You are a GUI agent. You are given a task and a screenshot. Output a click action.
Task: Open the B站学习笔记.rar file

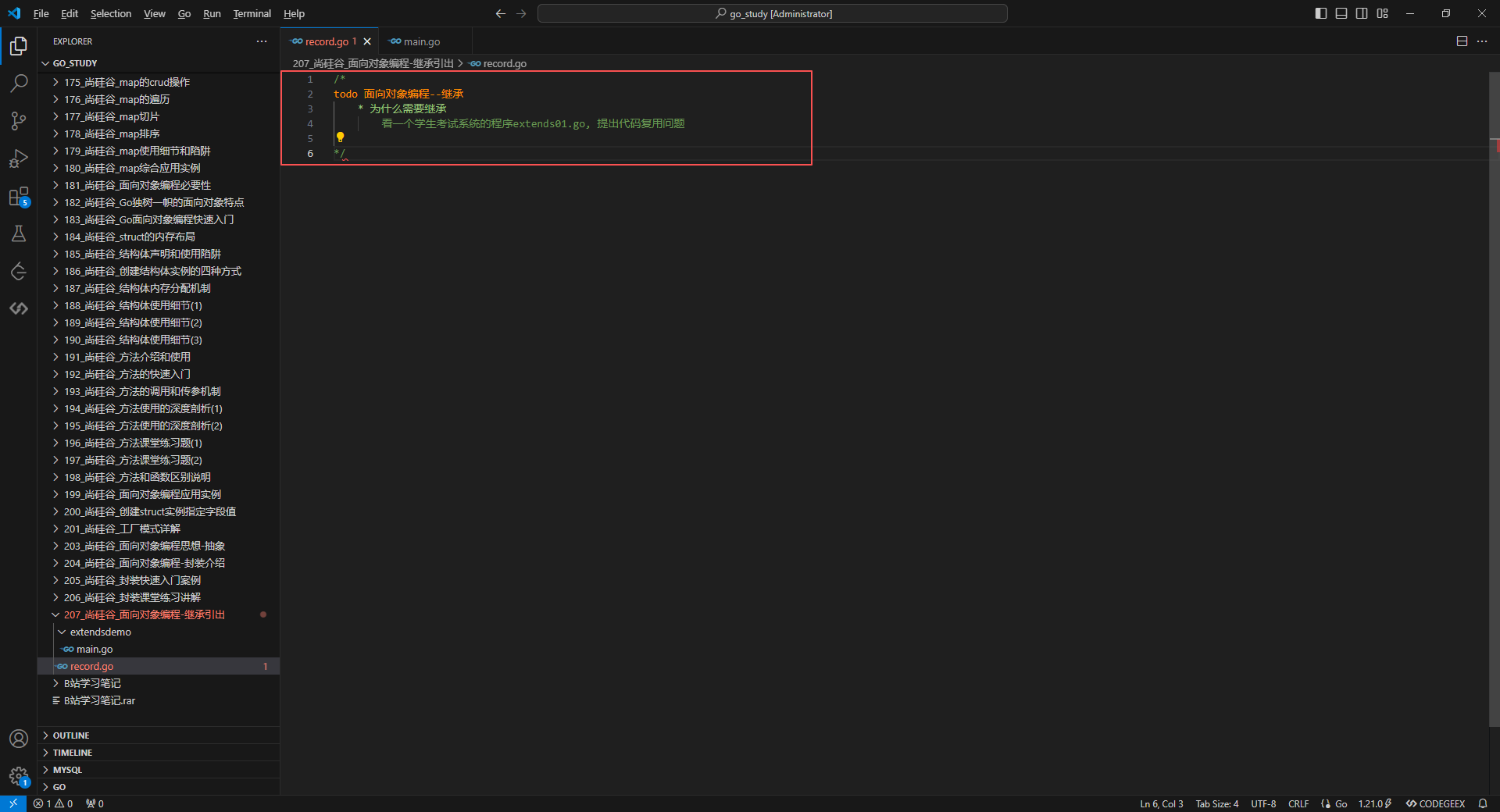pos(159,700)
